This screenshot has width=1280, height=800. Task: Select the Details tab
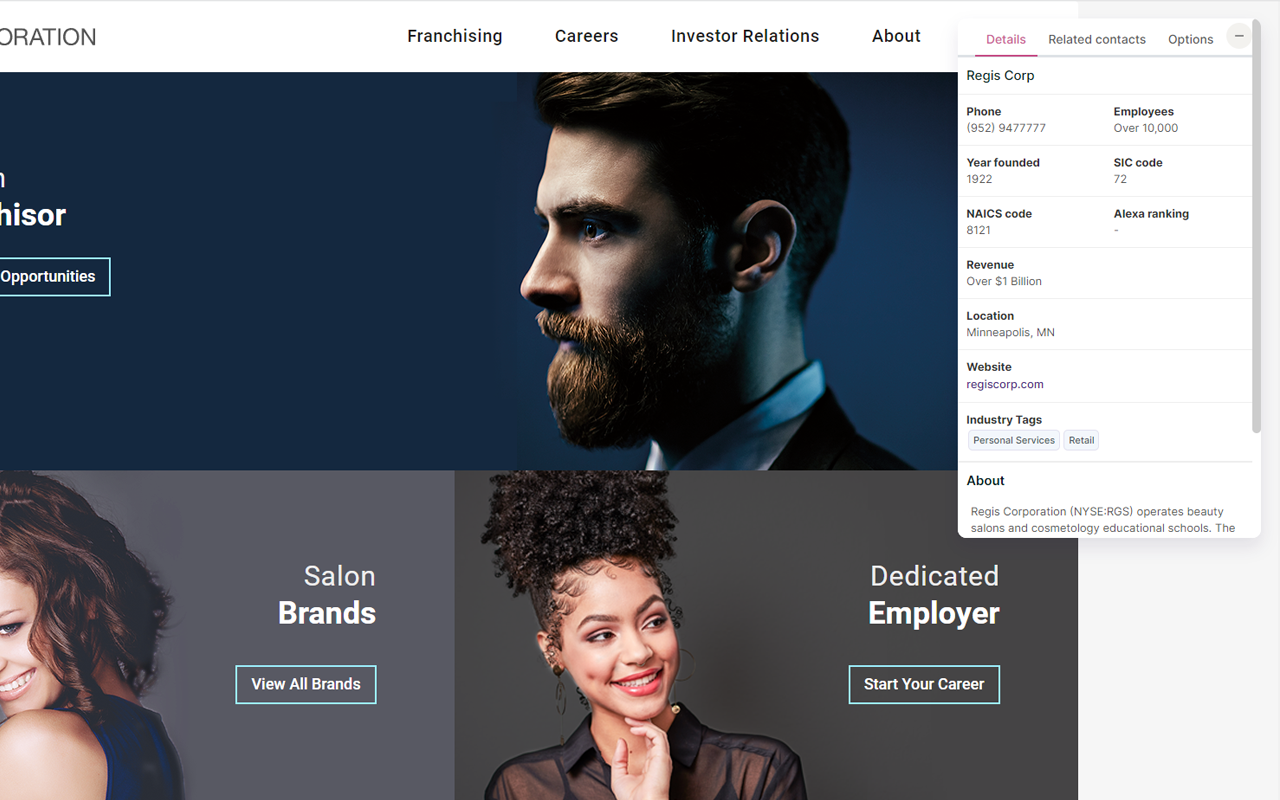click(x=1006, y=39)
